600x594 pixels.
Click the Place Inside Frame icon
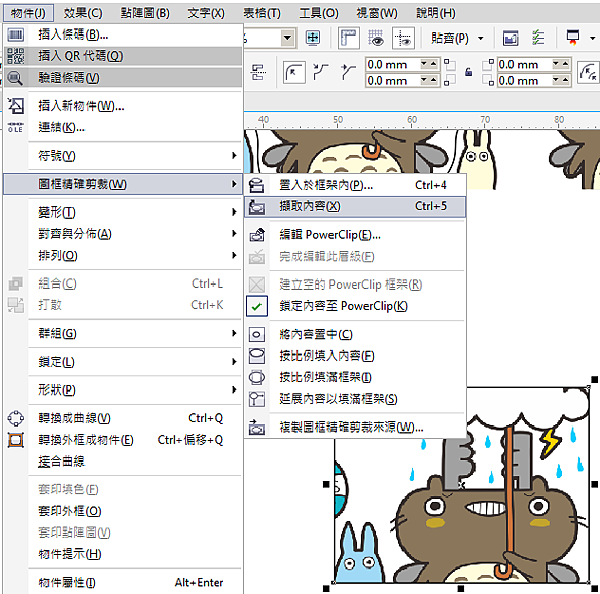(x=257, y=185)
